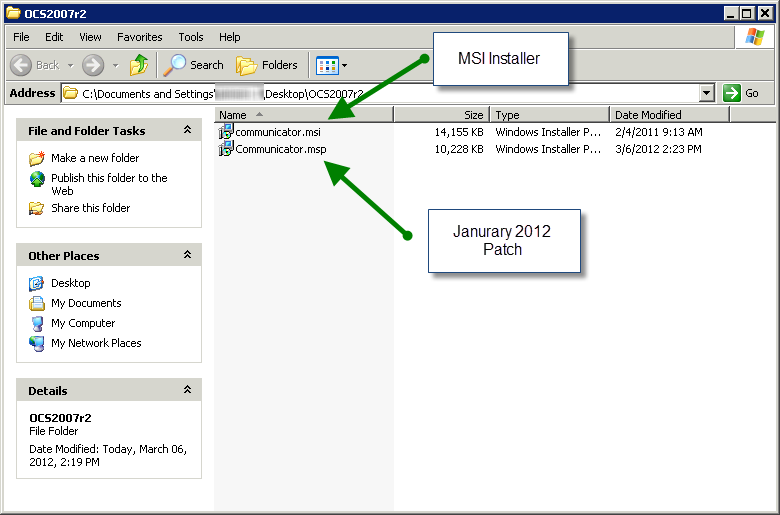Click the 10,228 KB size cell
This screenshot has height=515, width=780.
pos(459,149)
